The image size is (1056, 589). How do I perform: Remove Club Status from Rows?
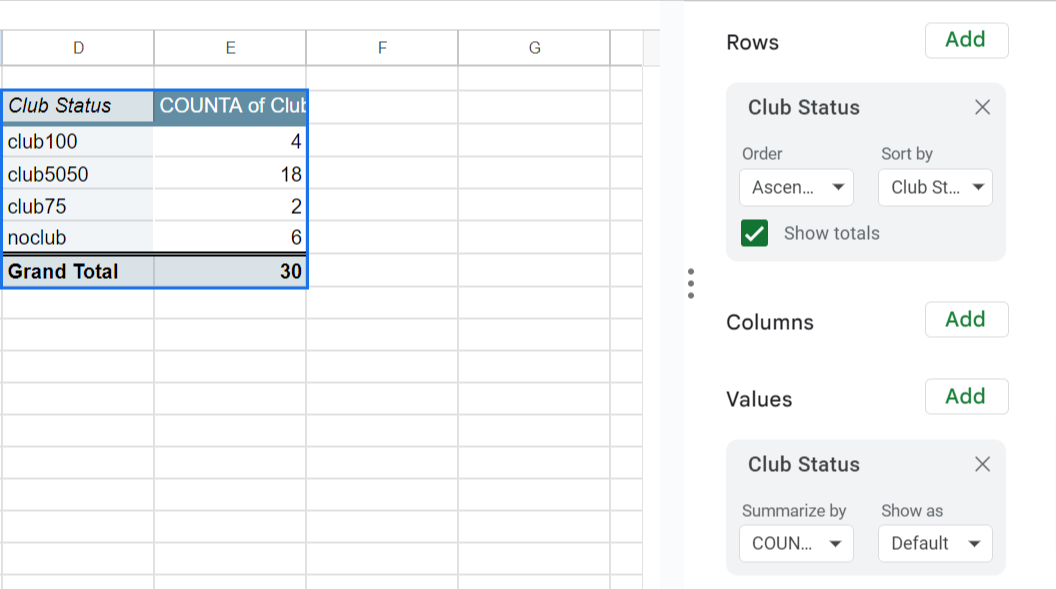[x=982, y=107]
